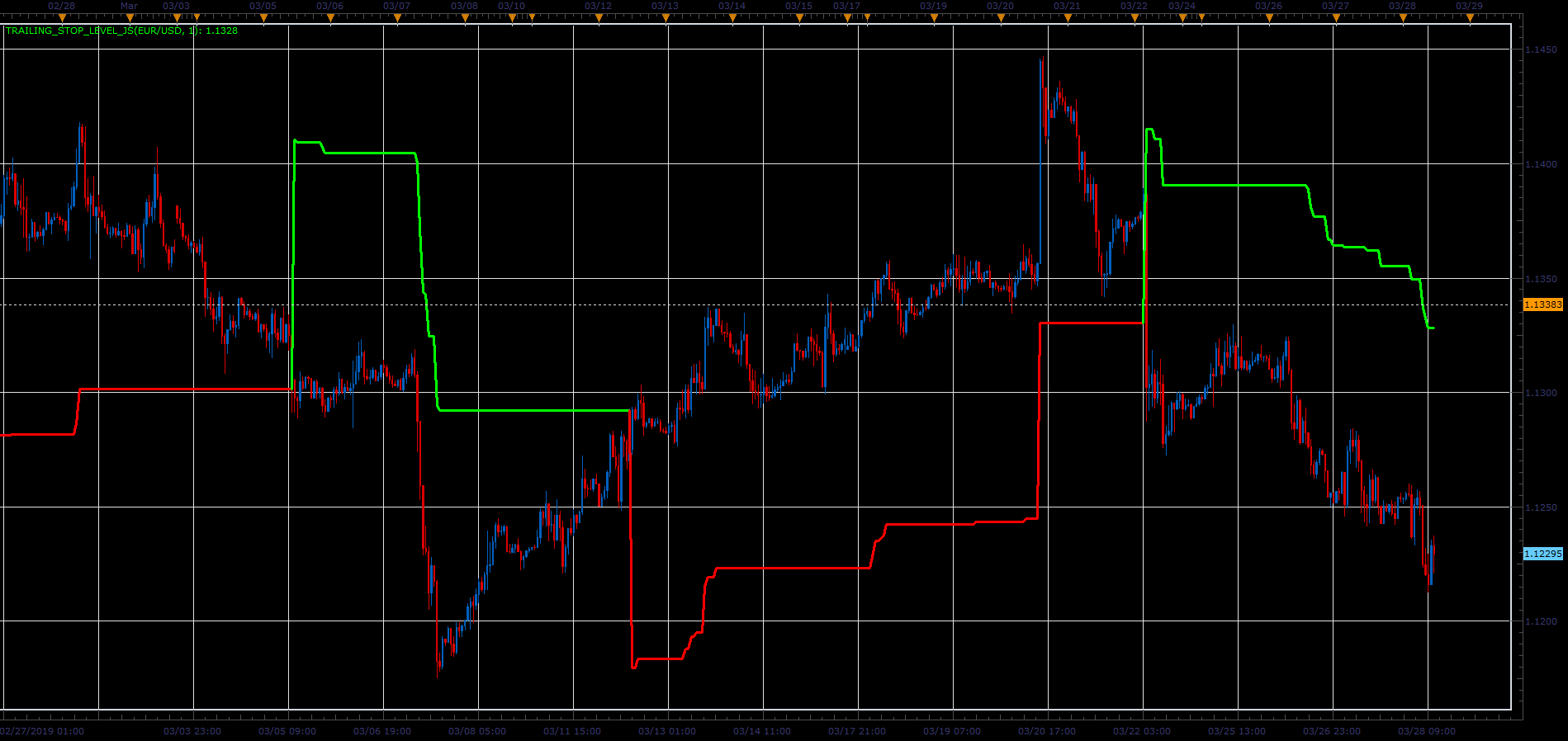The width and height of the screenshot is (1568, 741).
Task: Click the 1.1200 price axis label
Action: (1540, 621)
